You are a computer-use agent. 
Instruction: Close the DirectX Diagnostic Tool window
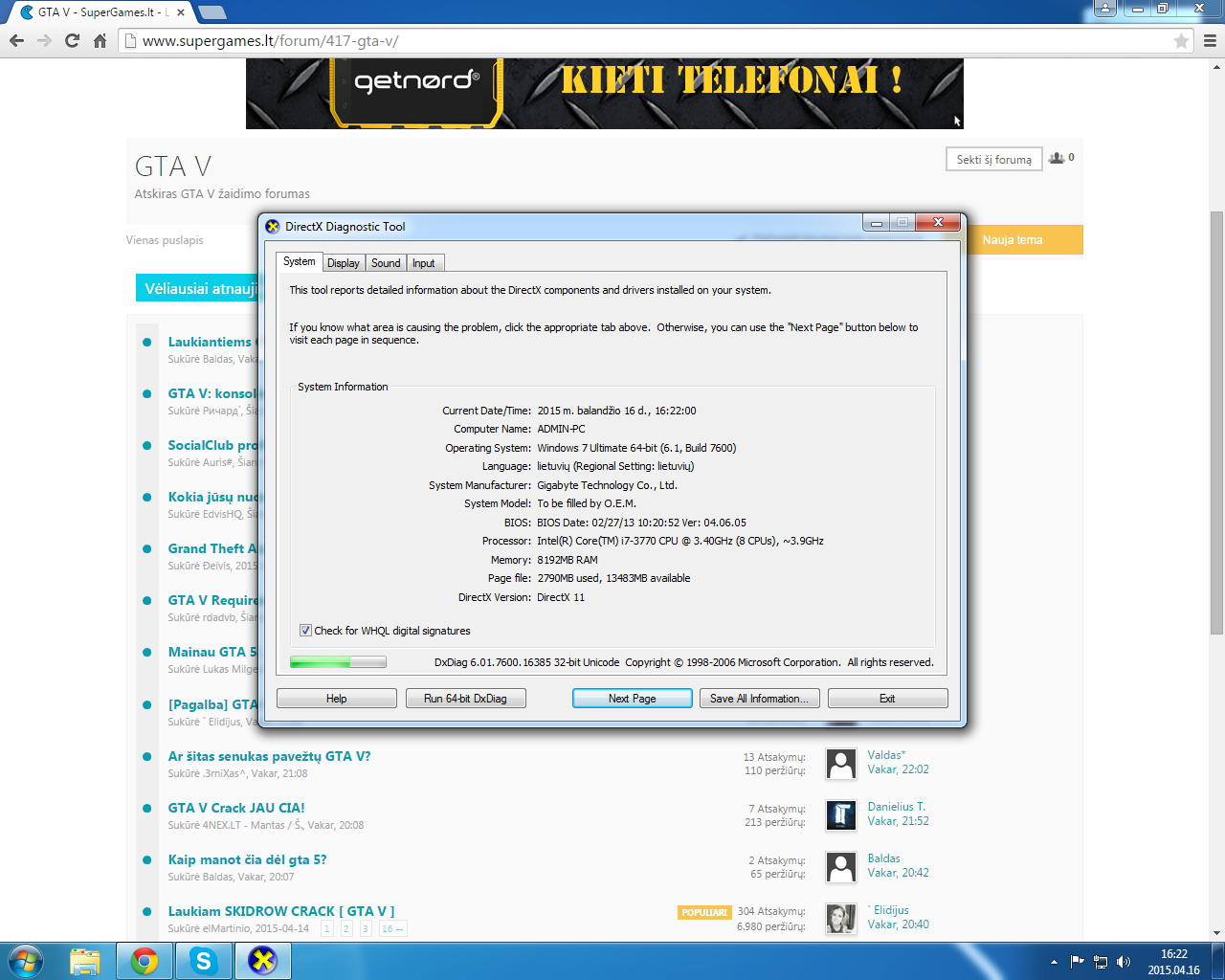[938, 223]
